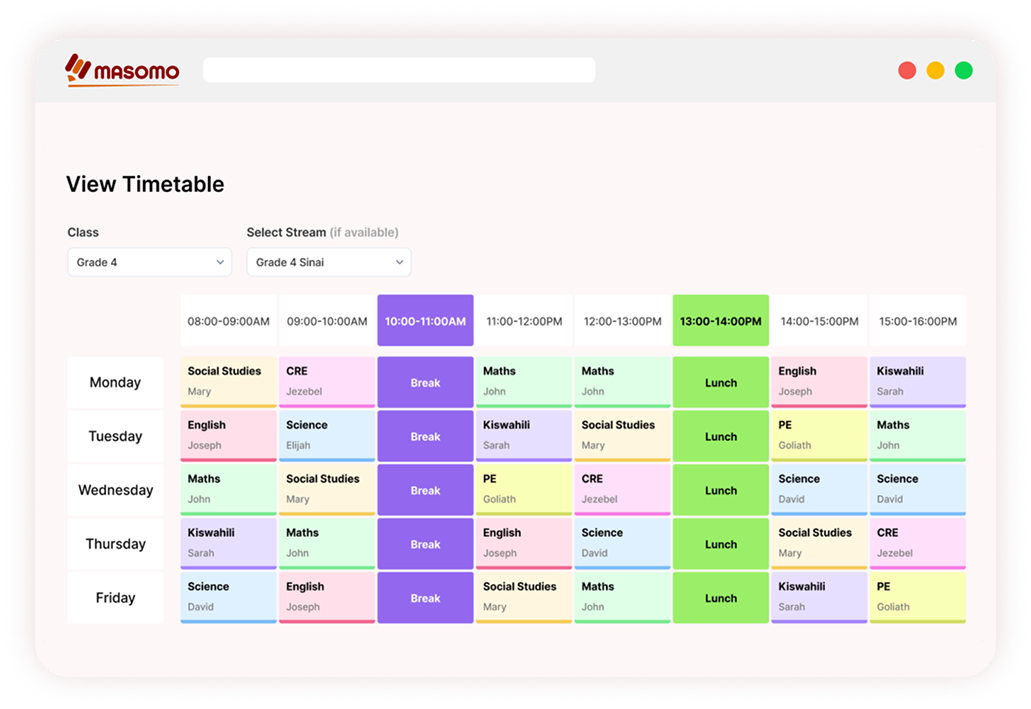Select the 13:00-14:00PM time header
This screenshot has width=1031, height=709.
[720, 321]
